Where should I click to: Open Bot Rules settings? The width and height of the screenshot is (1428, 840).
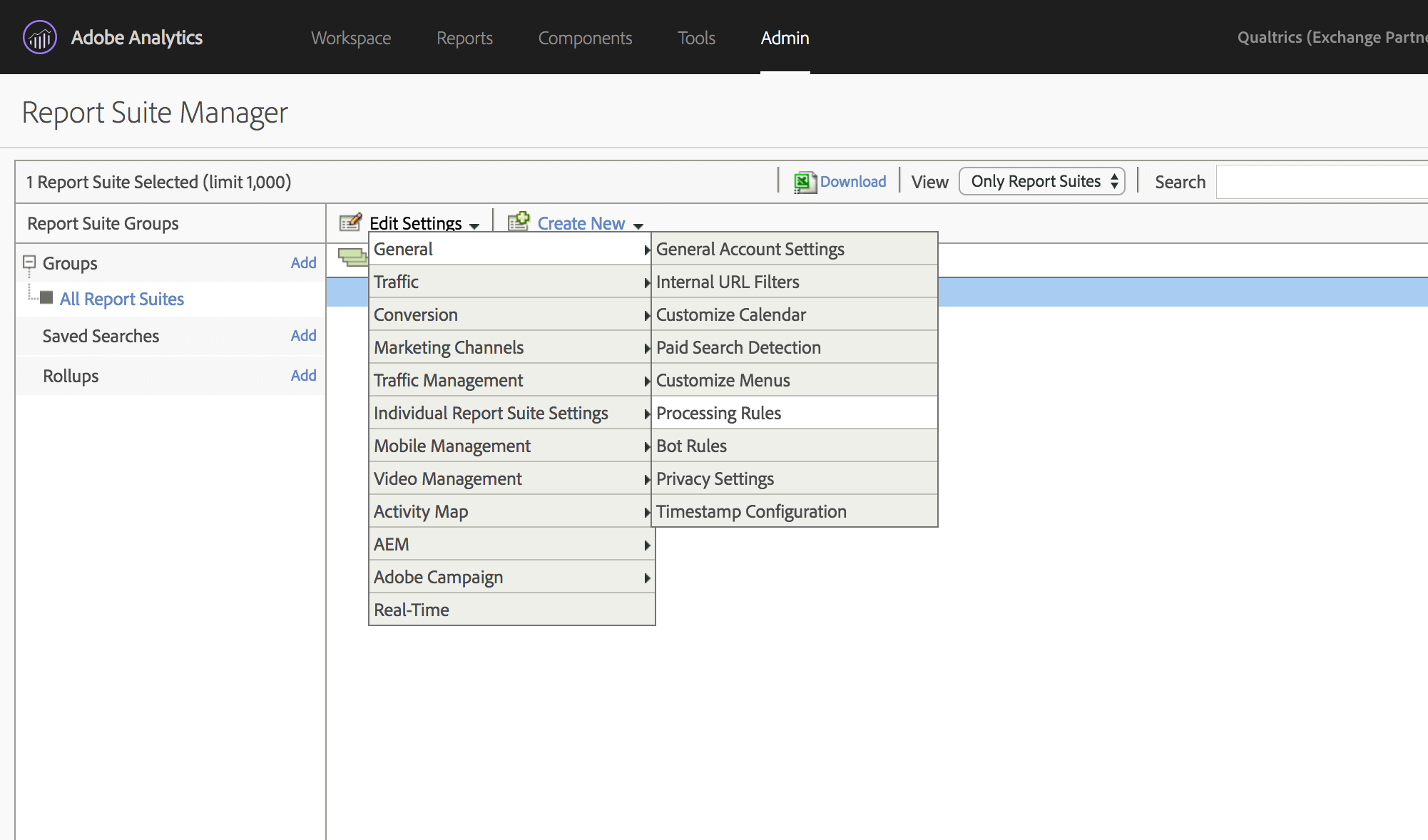[x=691, y=445]
